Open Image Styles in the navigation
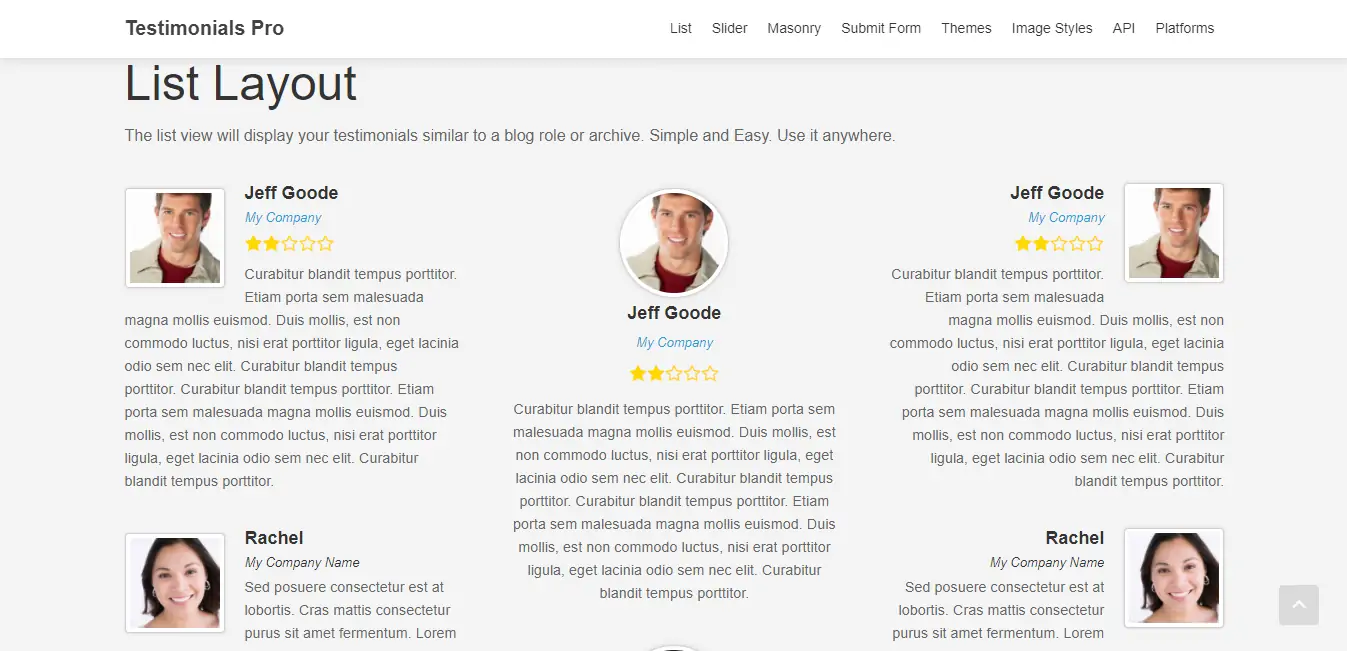The height and width of the screenshot is (651, 1347). [x=1052, y=28]
